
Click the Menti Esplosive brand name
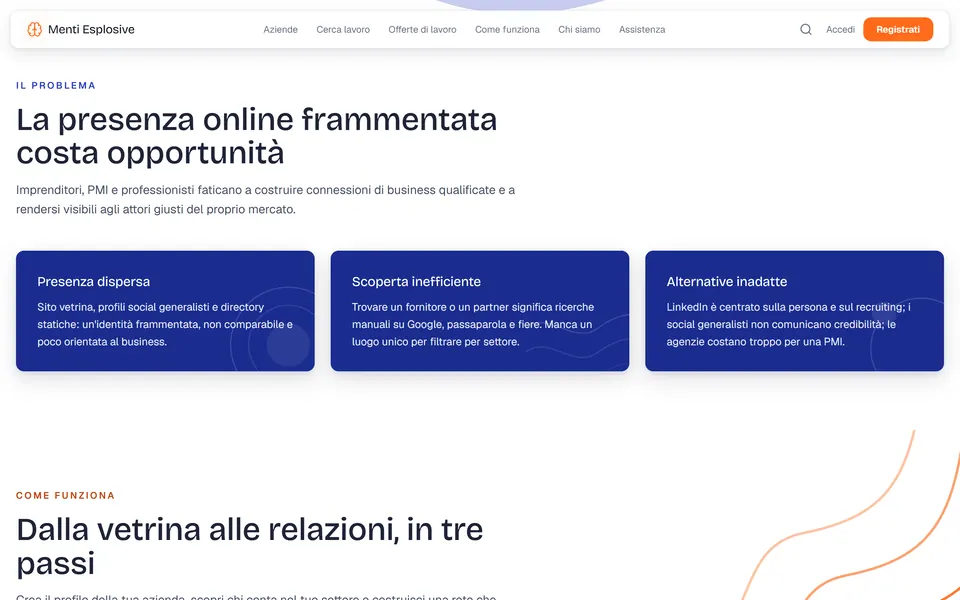point(91,29)
